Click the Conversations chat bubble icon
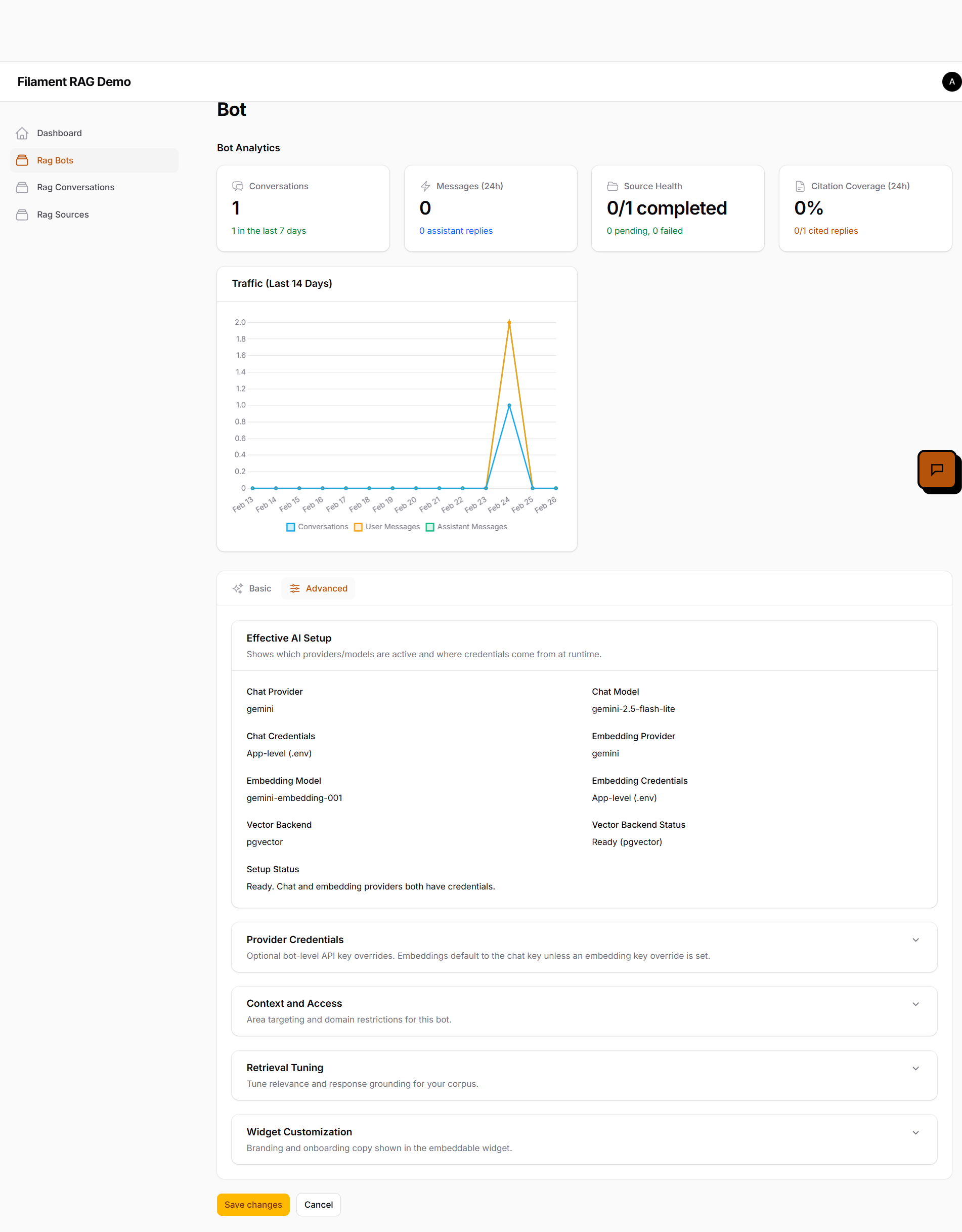This screenshot has height=1232, width=962. click(237, 186)
